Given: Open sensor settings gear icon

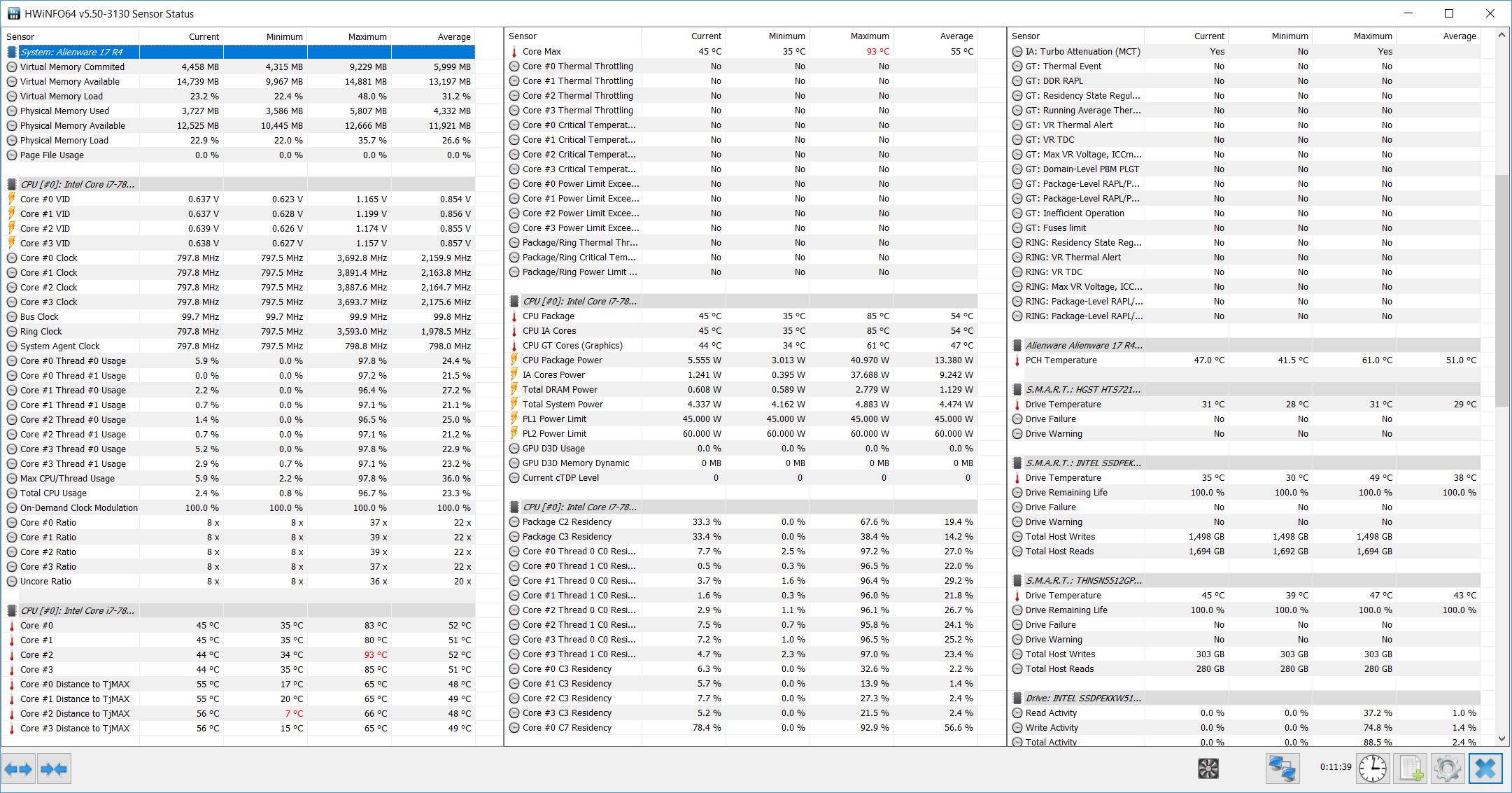Looking at the screenshot, I should point(1448,769).
